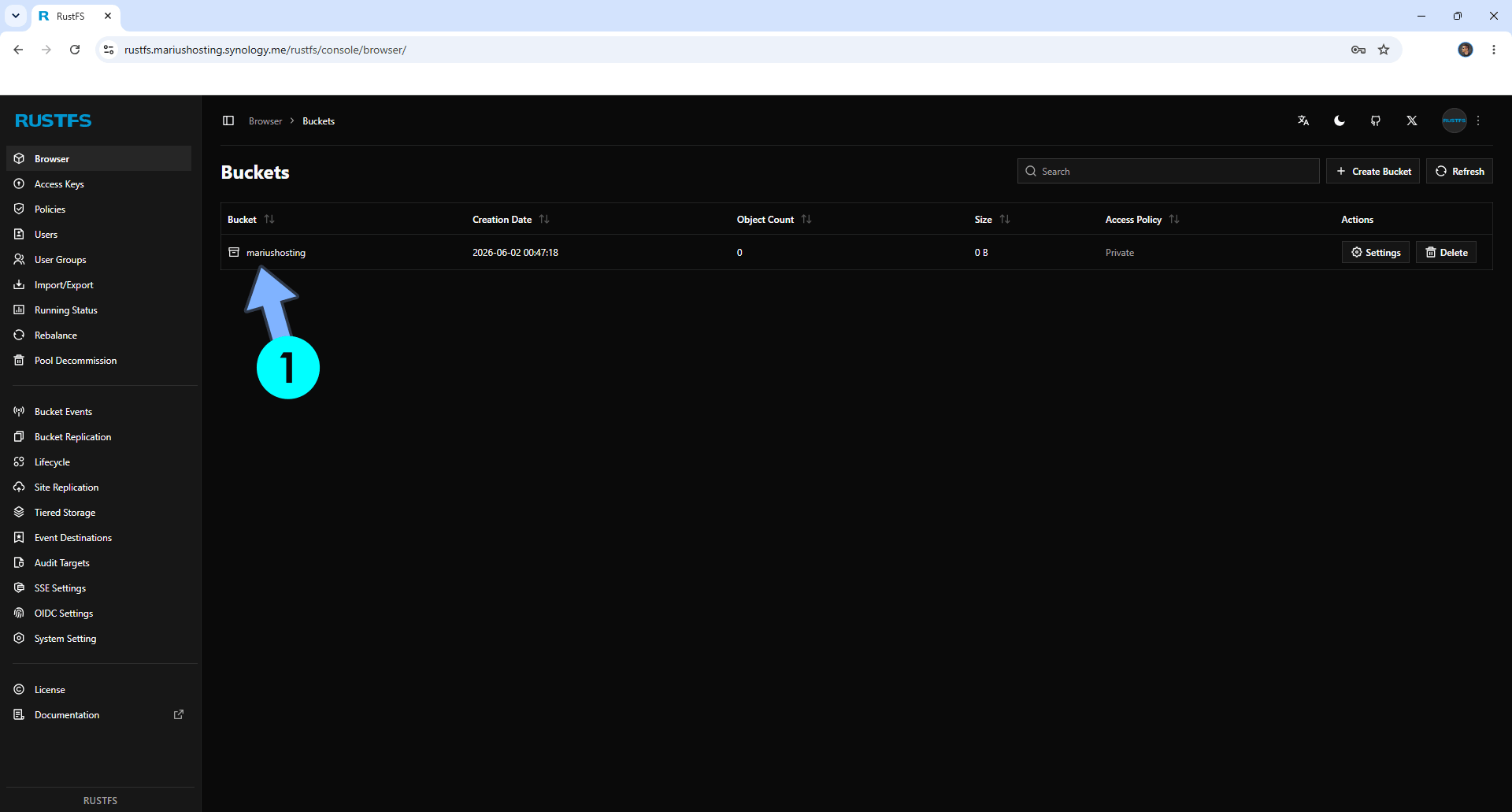Viewport: 1512px width, 812px height.
Task: Sort by Creation Date column
Action: click(510, 219)
